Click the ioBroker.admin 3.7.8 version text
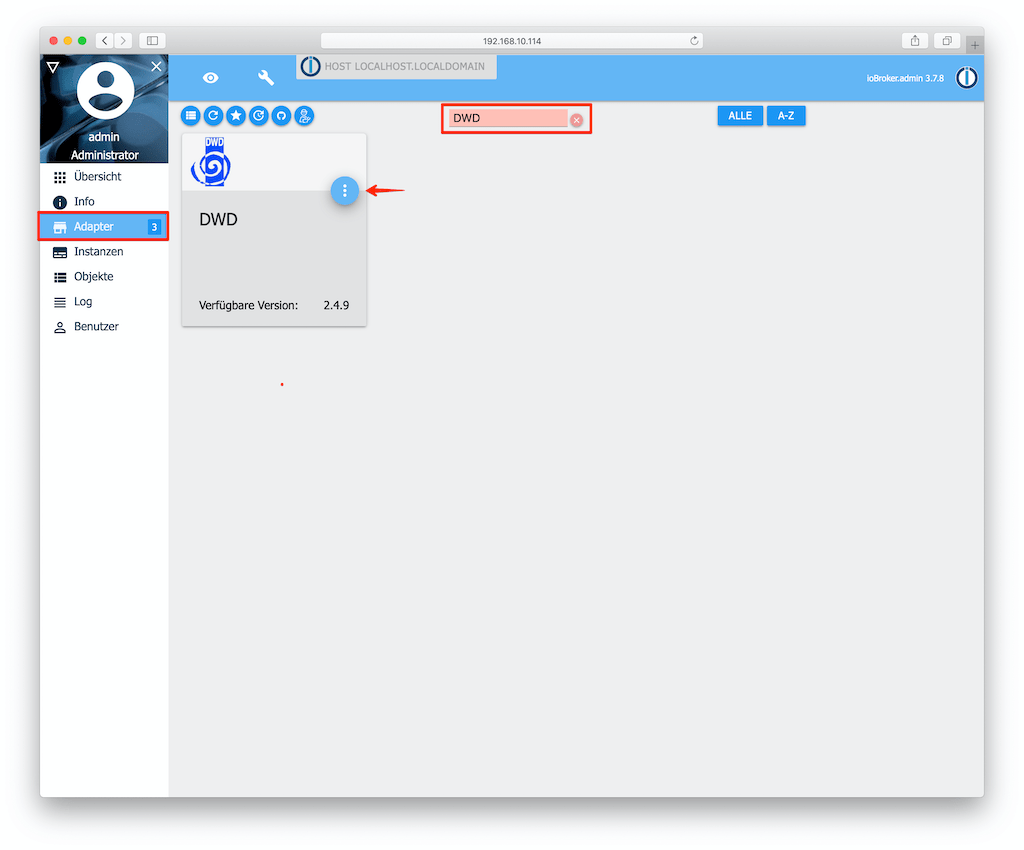This screenshot has width=1024, height=850. coord(905,78)
